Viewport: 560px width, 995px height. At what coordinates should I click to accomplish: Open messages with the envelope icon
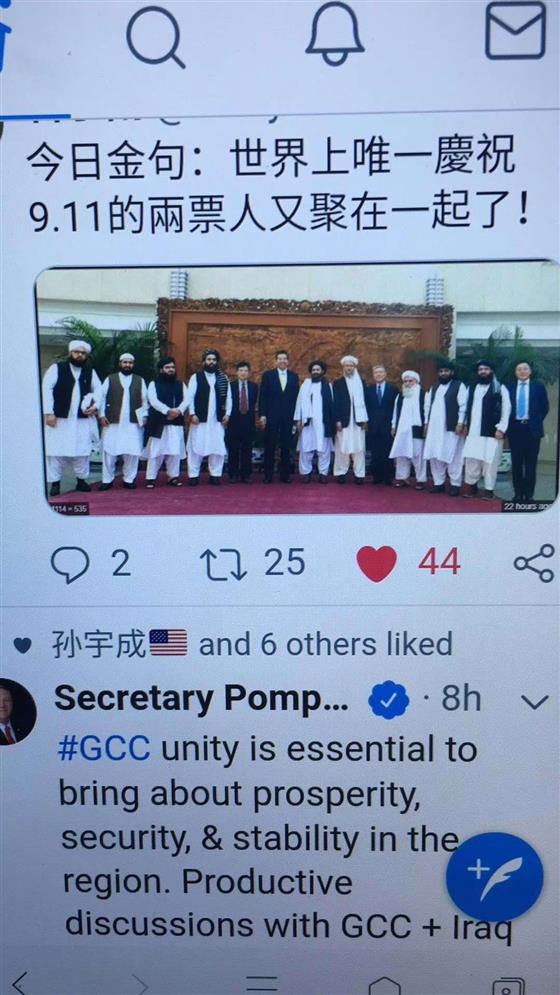tap(516, 32)
